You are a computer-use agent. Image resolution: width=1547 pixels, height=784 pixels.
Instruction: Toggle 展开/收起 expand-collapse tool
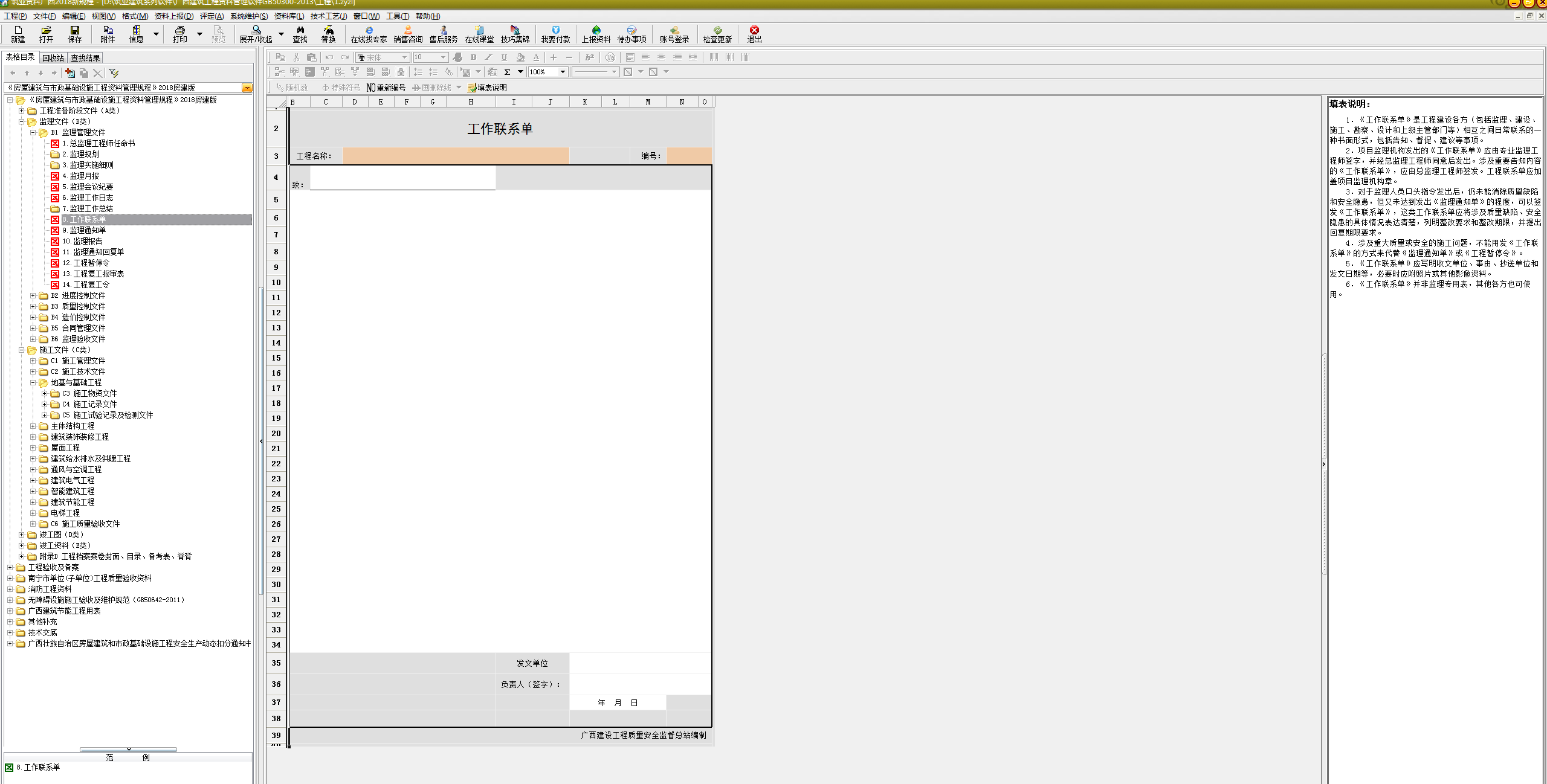point(256,34)
